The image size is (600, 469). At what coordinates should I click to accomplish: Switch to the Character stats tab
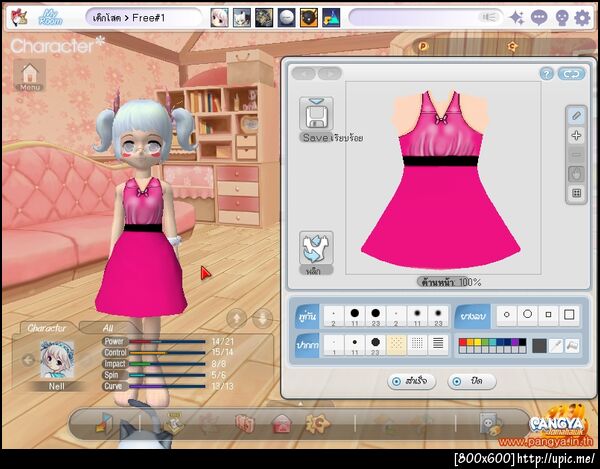tap(47, 328)
